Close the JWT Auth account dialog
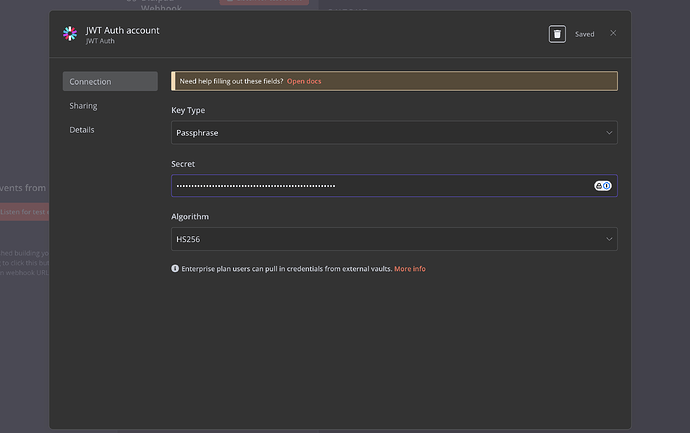The image size is (690, 433). 613,33
